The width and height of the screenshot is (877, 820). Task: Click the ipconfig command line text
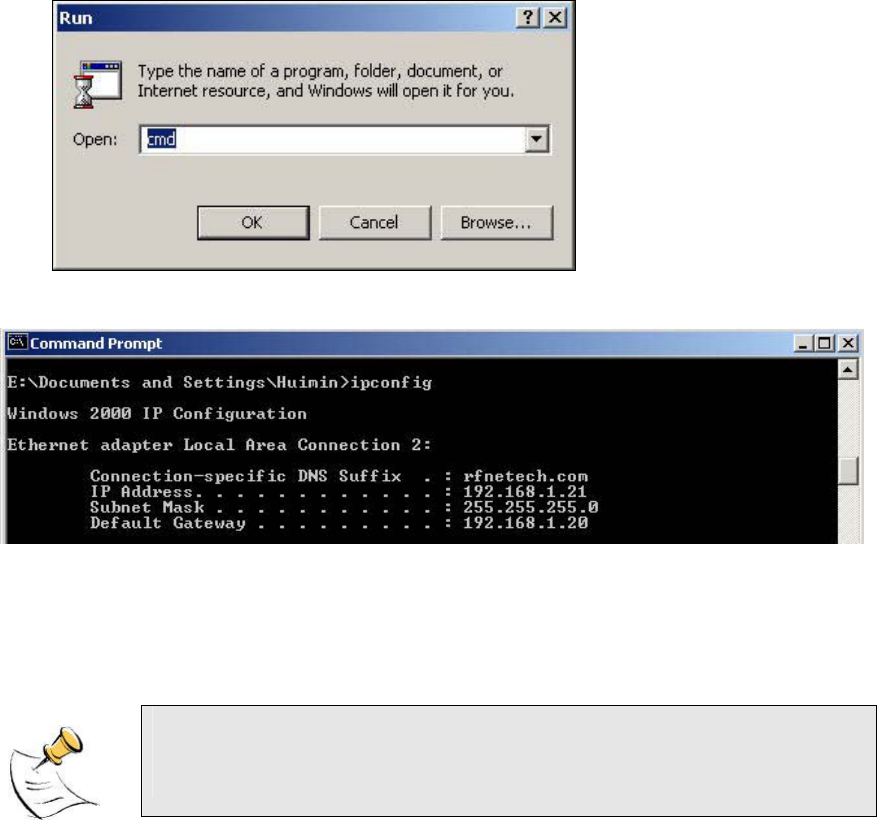point(219,383)
